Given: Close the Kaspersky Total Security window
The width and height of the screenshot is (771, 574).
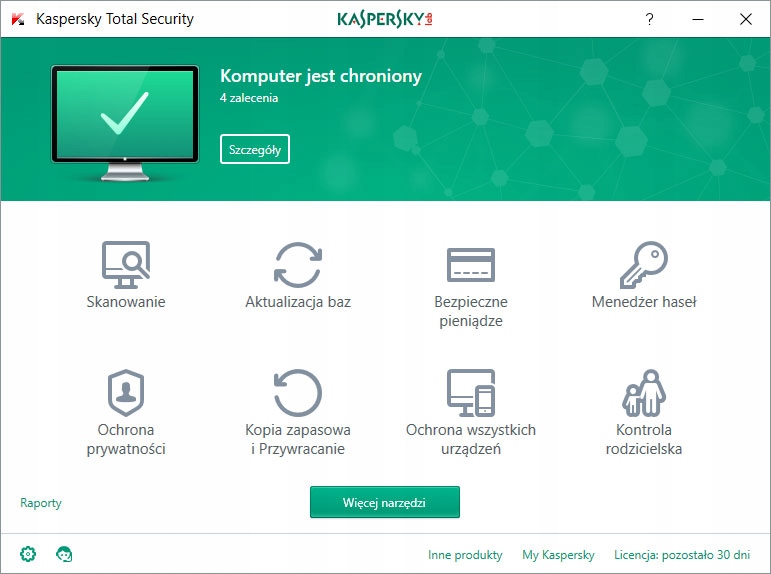Looking at the screenshot, I should click(x=745, y=19).
